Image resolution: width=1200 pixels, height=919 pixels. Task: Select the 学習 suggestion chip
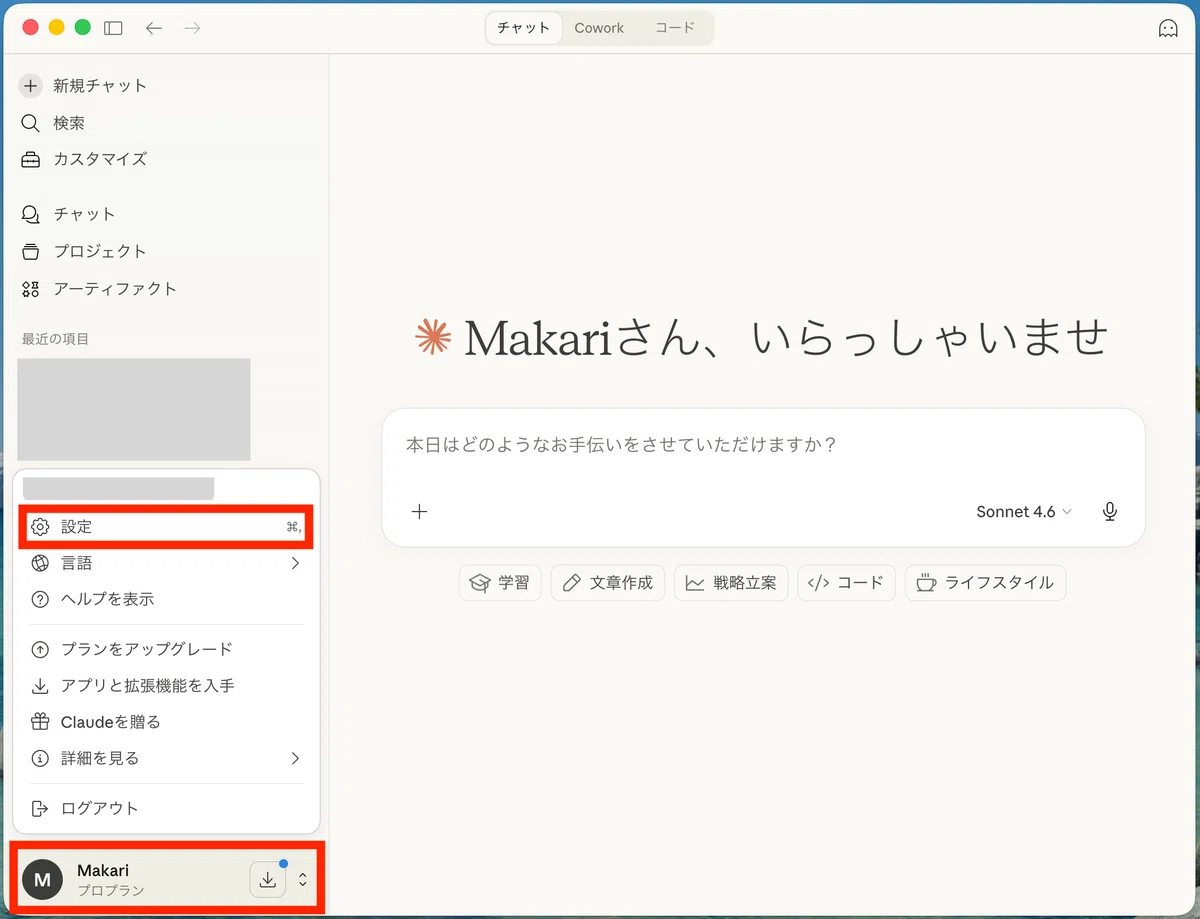point(500,583)
